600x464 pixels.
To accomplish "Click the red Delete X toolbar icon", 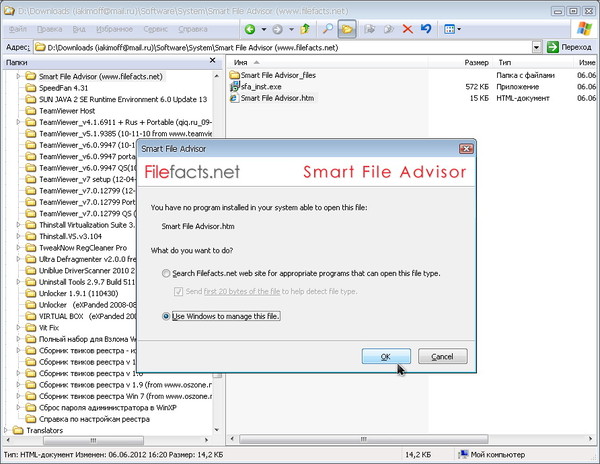I will pyautogui.click(x=408, y=29).
